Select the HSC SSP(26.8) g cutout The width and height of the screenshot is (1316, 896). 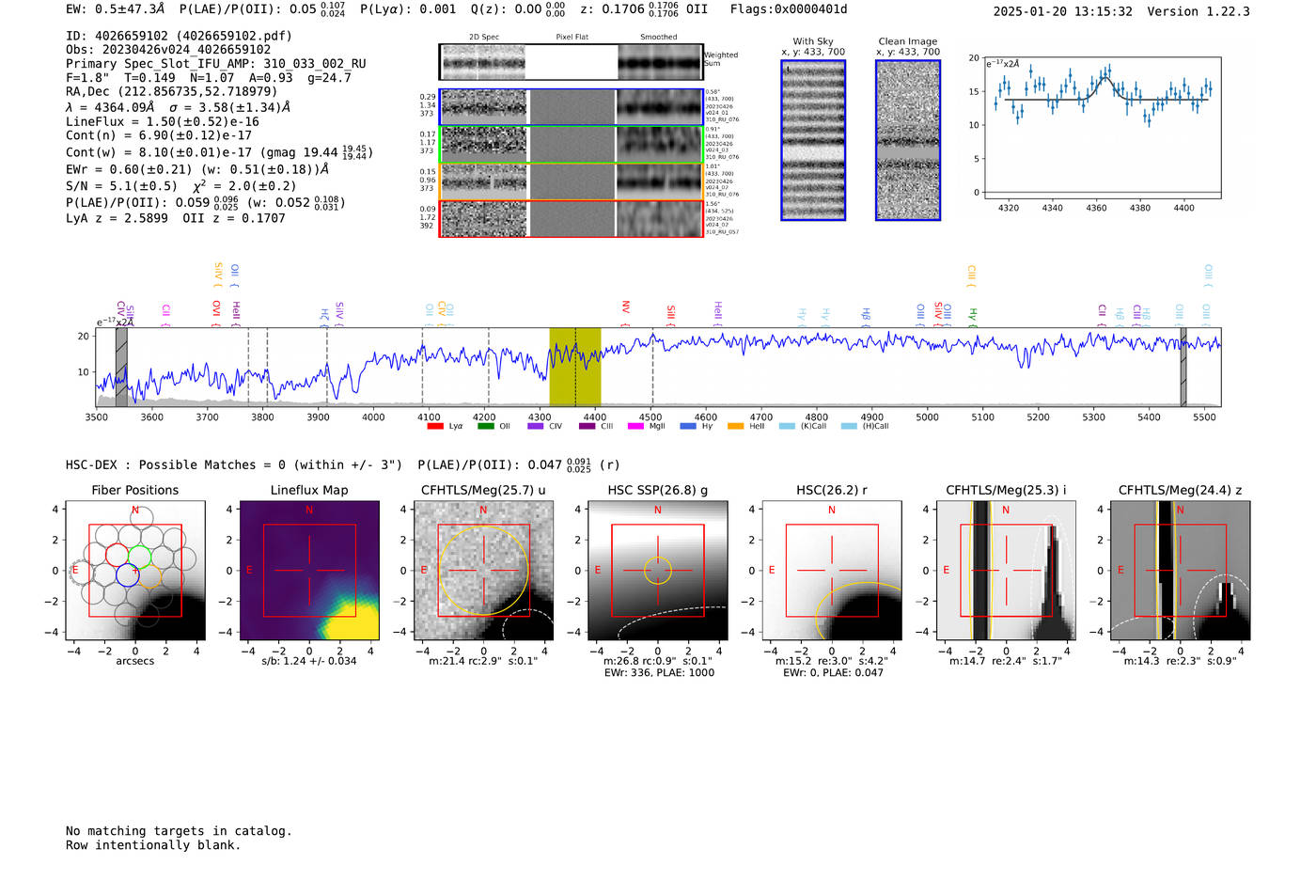click(658, 571)
